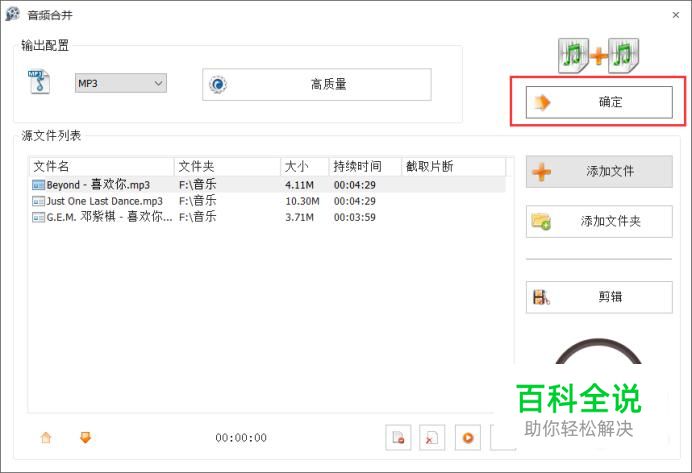Click the 4.11M size value
This screenshot has height=473, width=692.
pos(299,185)
